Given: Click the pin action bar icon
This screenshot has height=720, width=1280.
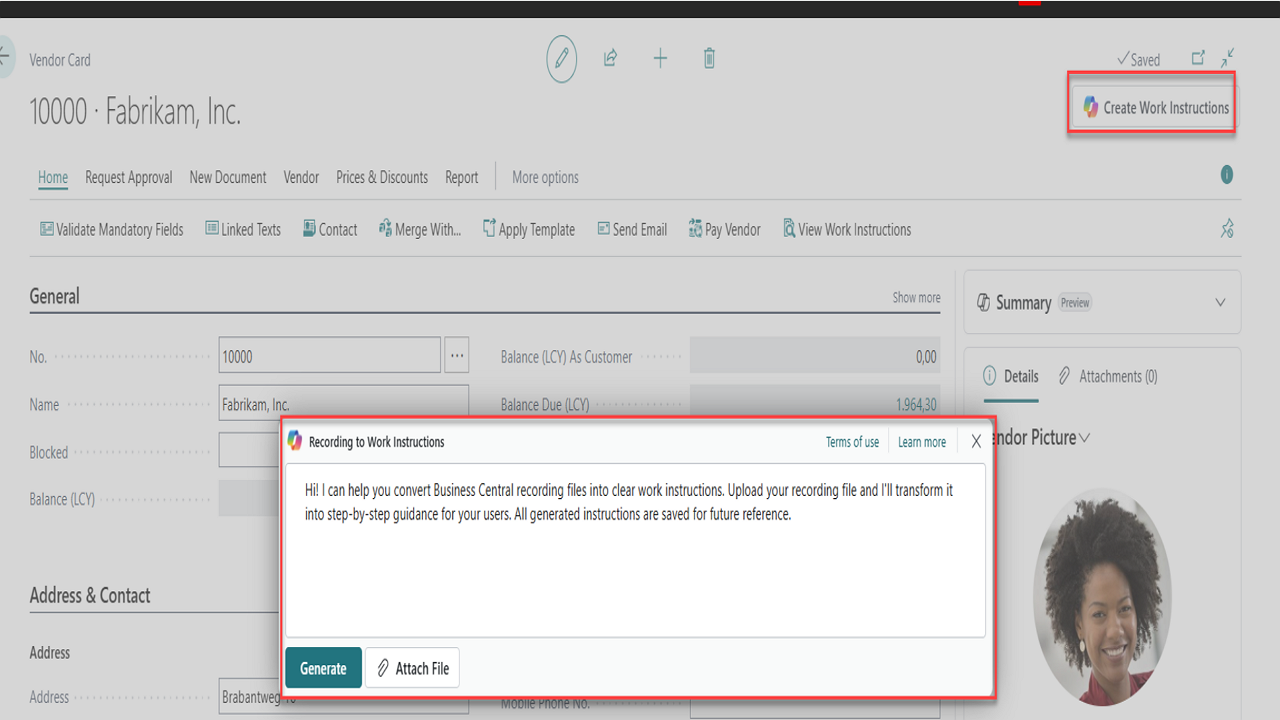Looking at the screenshot, I should tap(1227, 229).
